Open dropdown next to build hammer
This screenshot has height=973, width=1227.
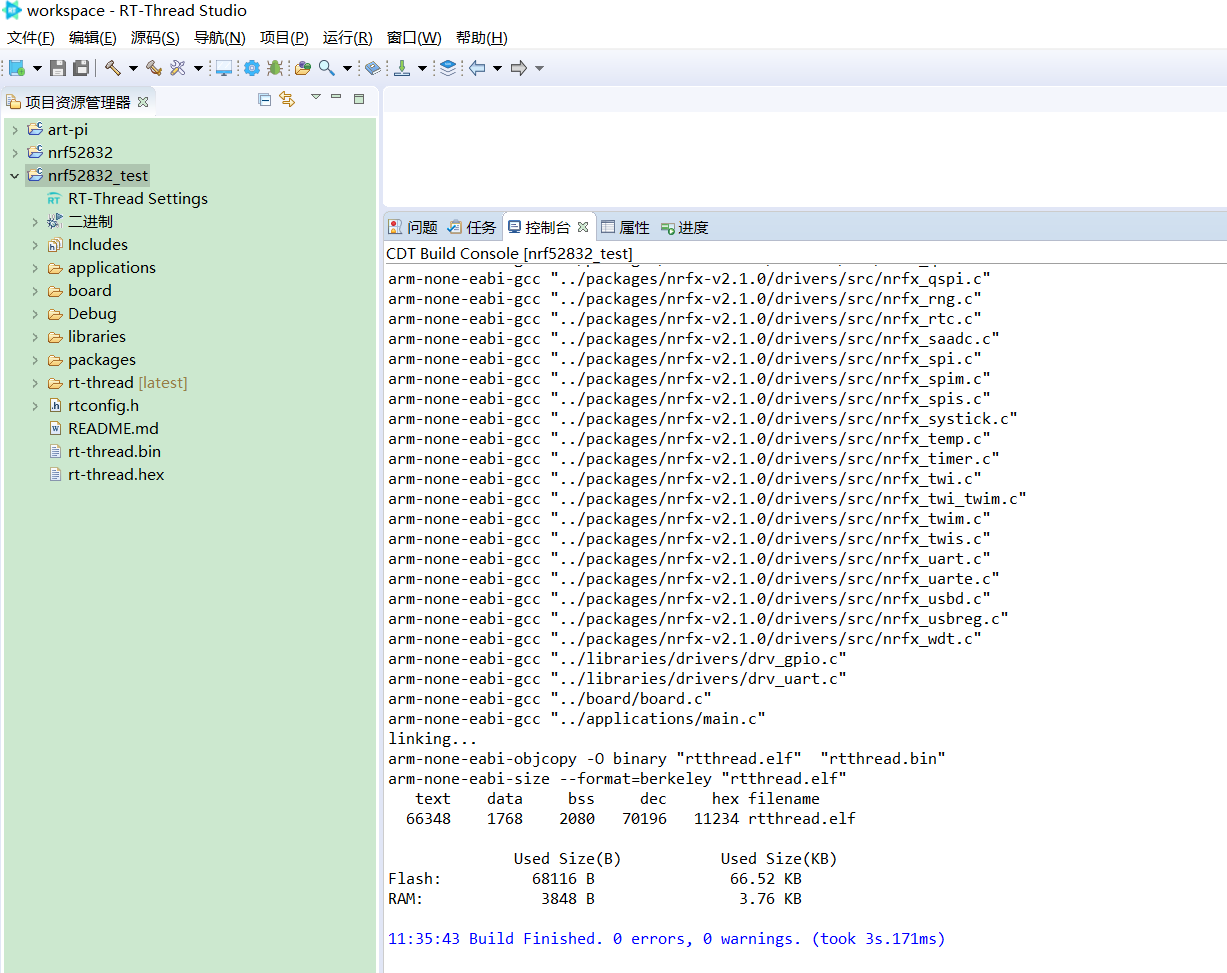133,69
